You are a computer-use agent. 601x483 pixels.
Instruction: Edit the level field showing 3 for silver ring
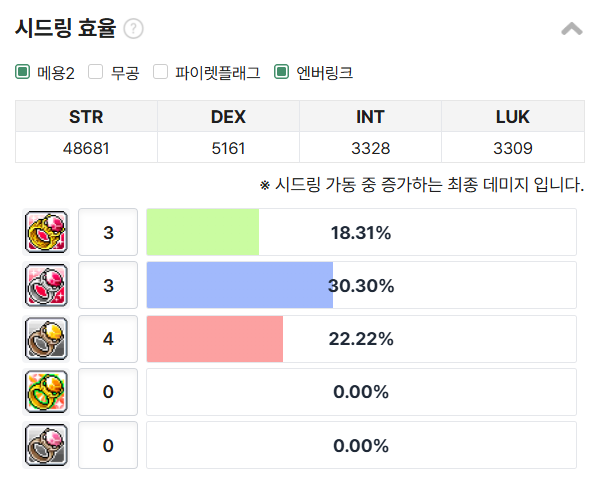click(x=108, y=285)
